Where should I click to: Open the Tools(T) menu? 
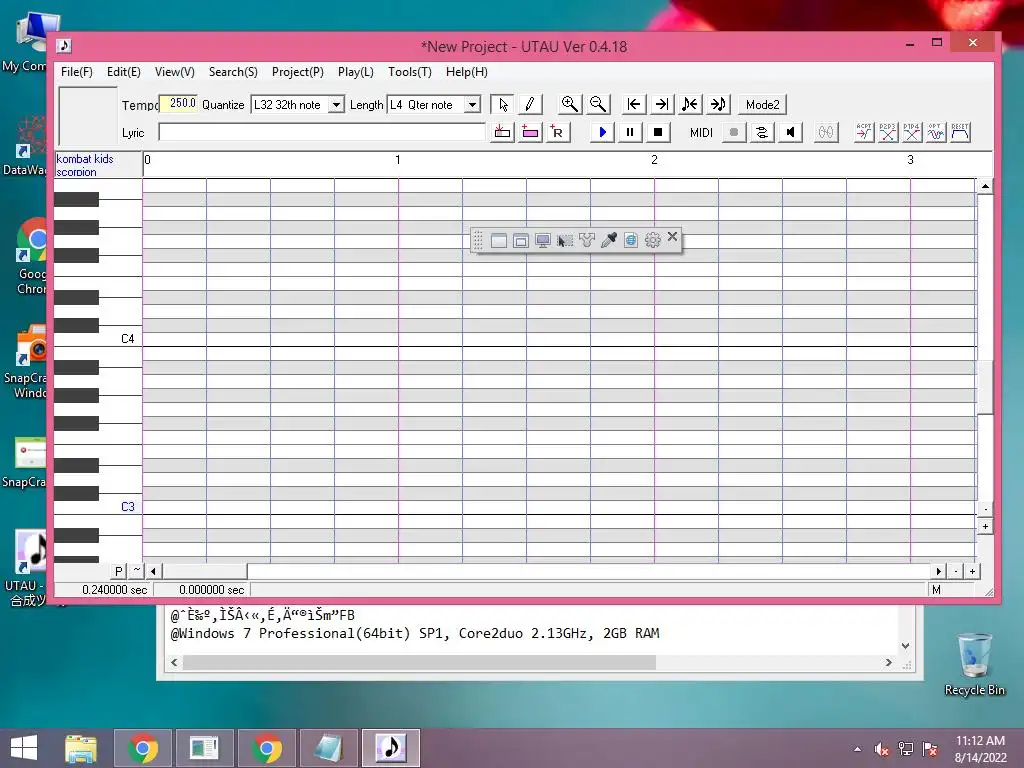click(409, 72)
